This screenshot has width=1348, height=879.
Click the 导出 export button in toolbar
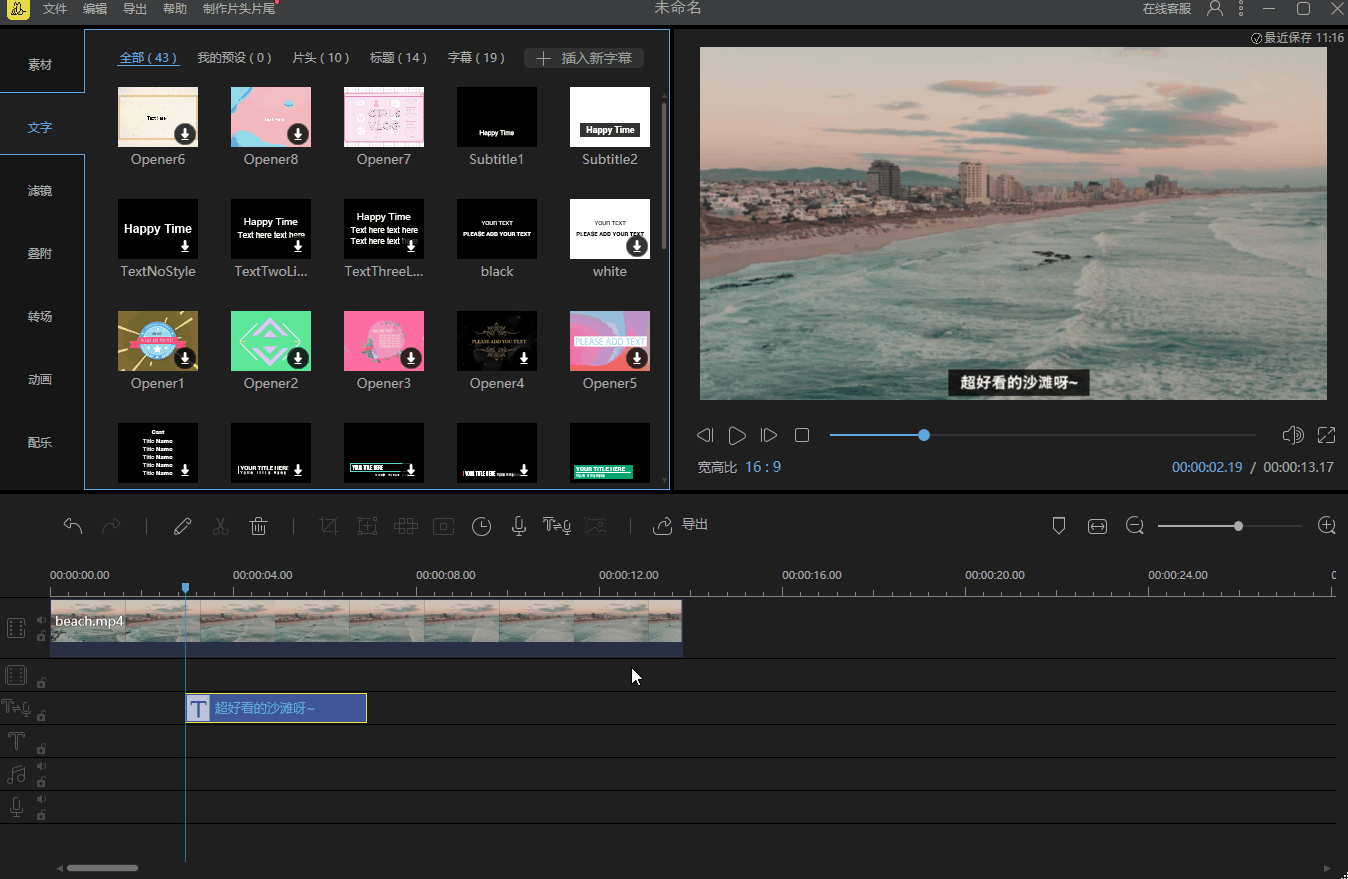pos(681,525)
